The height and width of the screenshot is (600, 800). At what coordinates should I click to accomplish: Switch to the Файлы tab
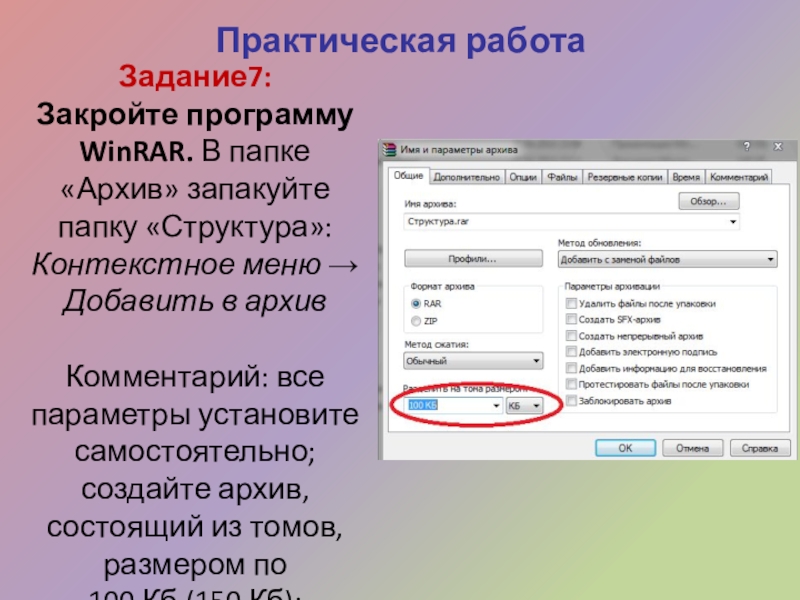(562, 177)
